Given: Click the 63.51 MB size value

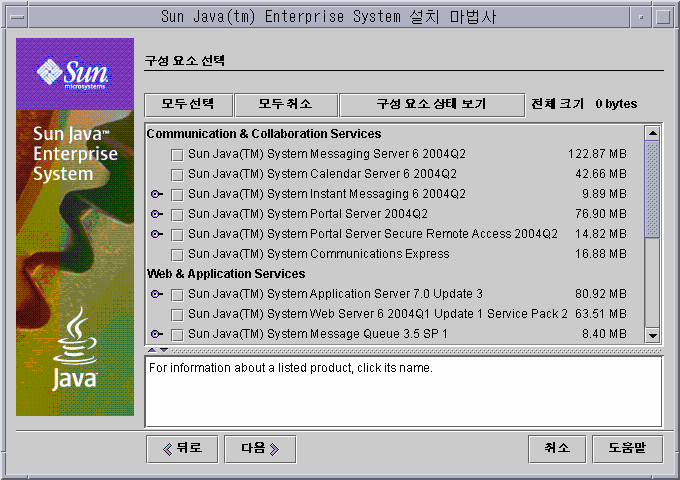Looking at the screenshot, I should pos(601,314).
